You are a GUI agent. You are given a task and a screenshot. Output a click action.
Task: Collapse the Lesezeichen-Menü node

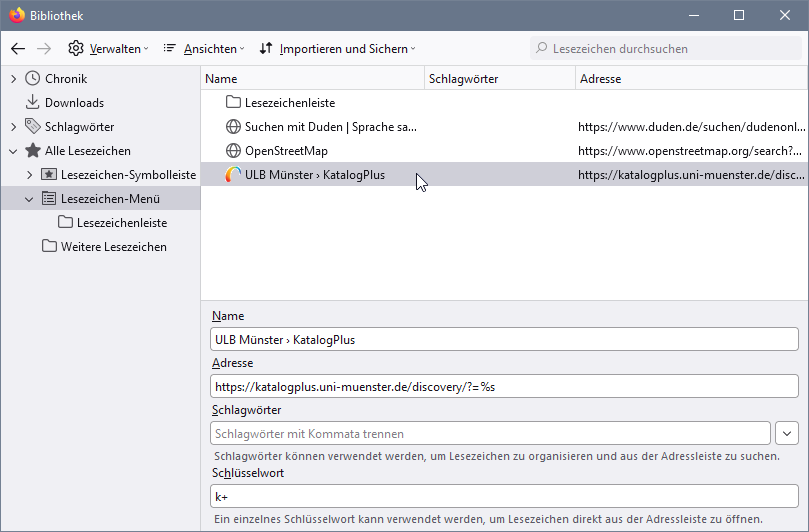(29, 199)
